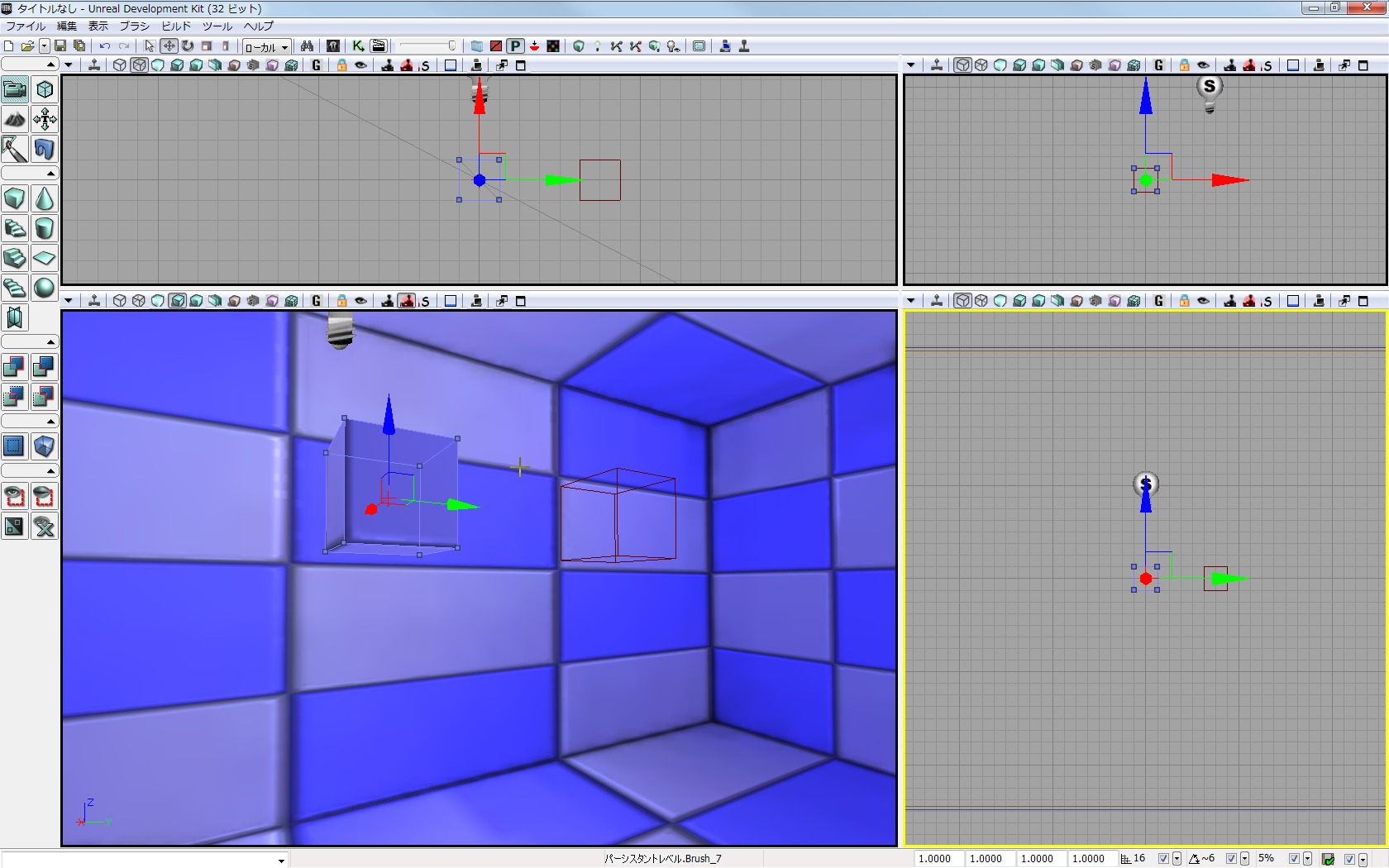Open the drag grid size dropdown arrow

tap(1177, 859)
